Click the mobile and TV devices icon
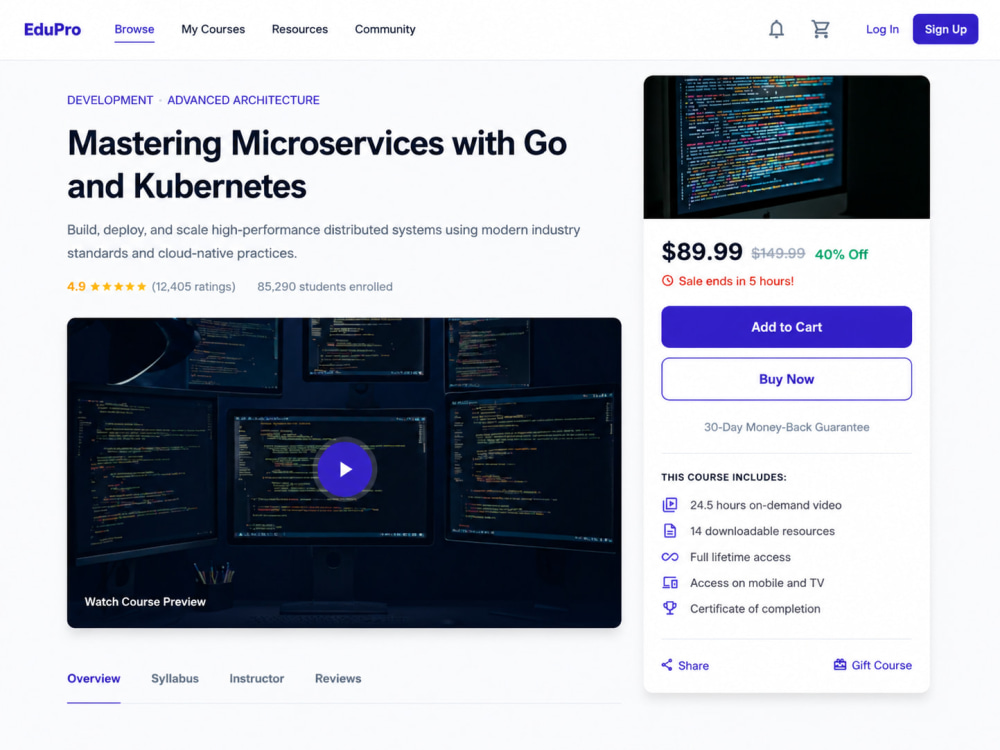Viewport: 1000px width, 750px height. (670, 582)
